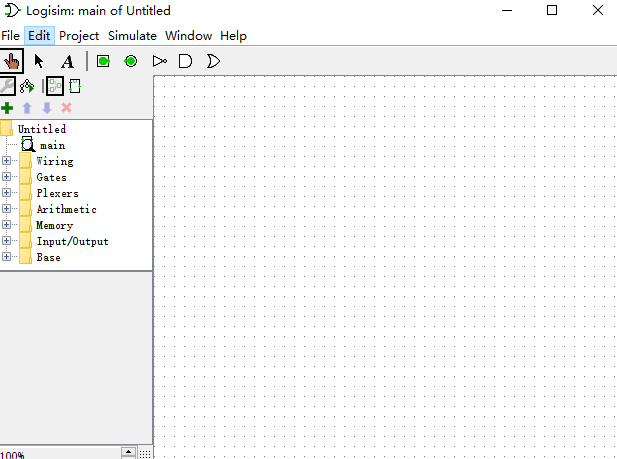The image size is (617, 459).
Task: Click the Wiring folder icon
Action: point(26,161)
